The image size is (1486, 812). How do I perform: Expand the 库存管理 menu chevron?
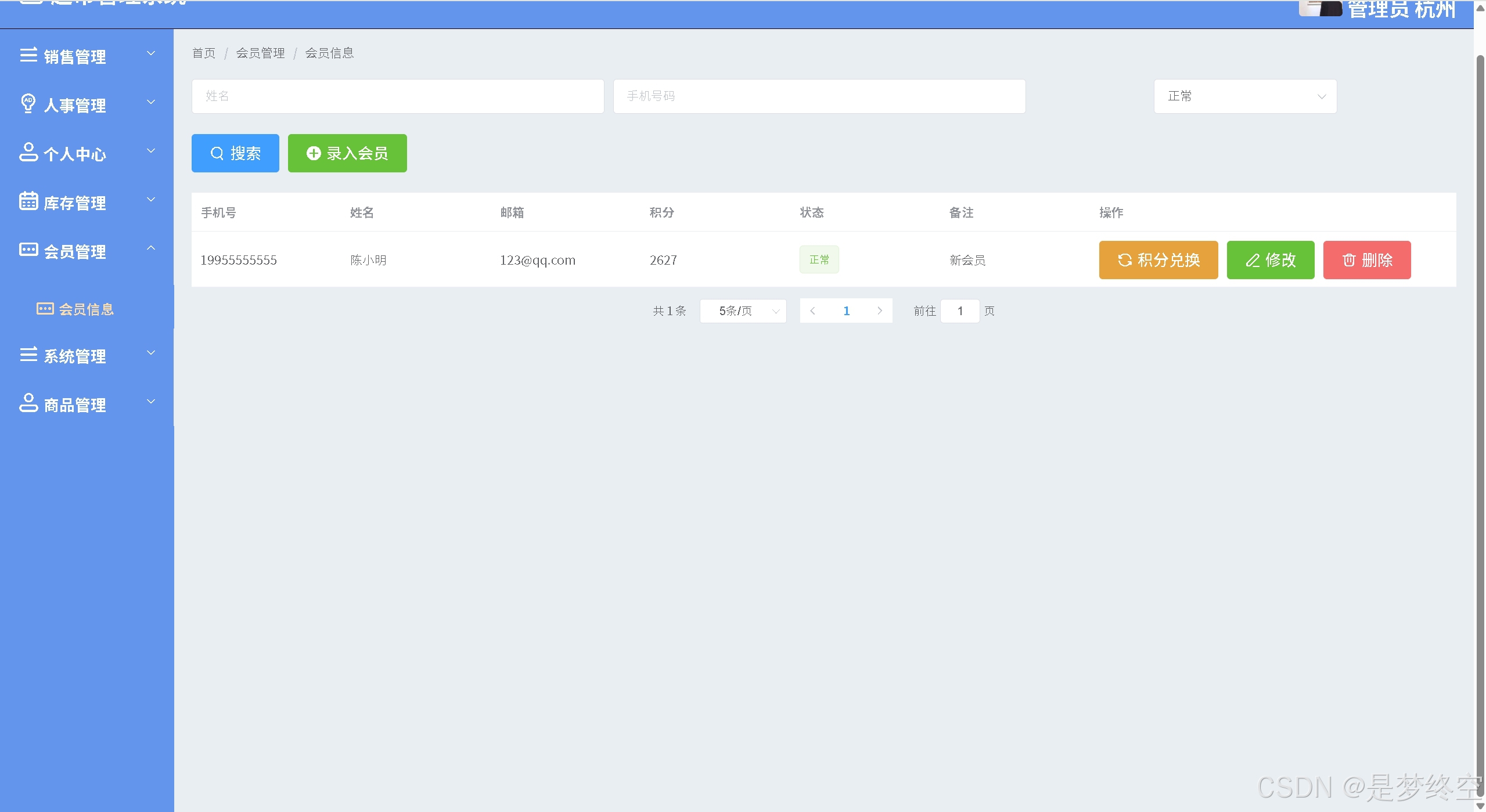[x=151, y=200]
